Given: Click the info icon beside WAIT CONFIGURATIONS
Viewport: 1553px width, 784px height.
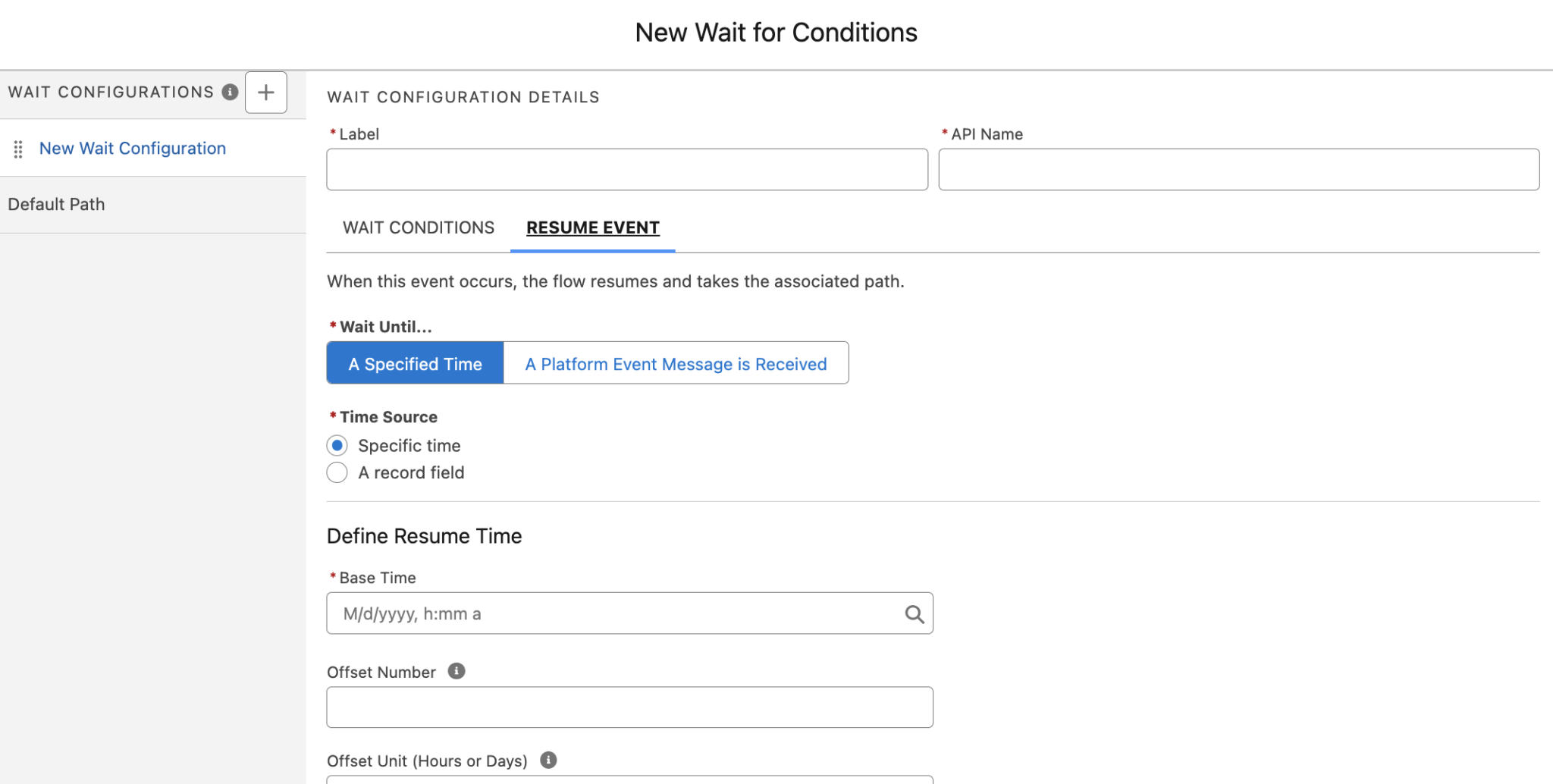Looking at the screenshot, I should (229, 92).
